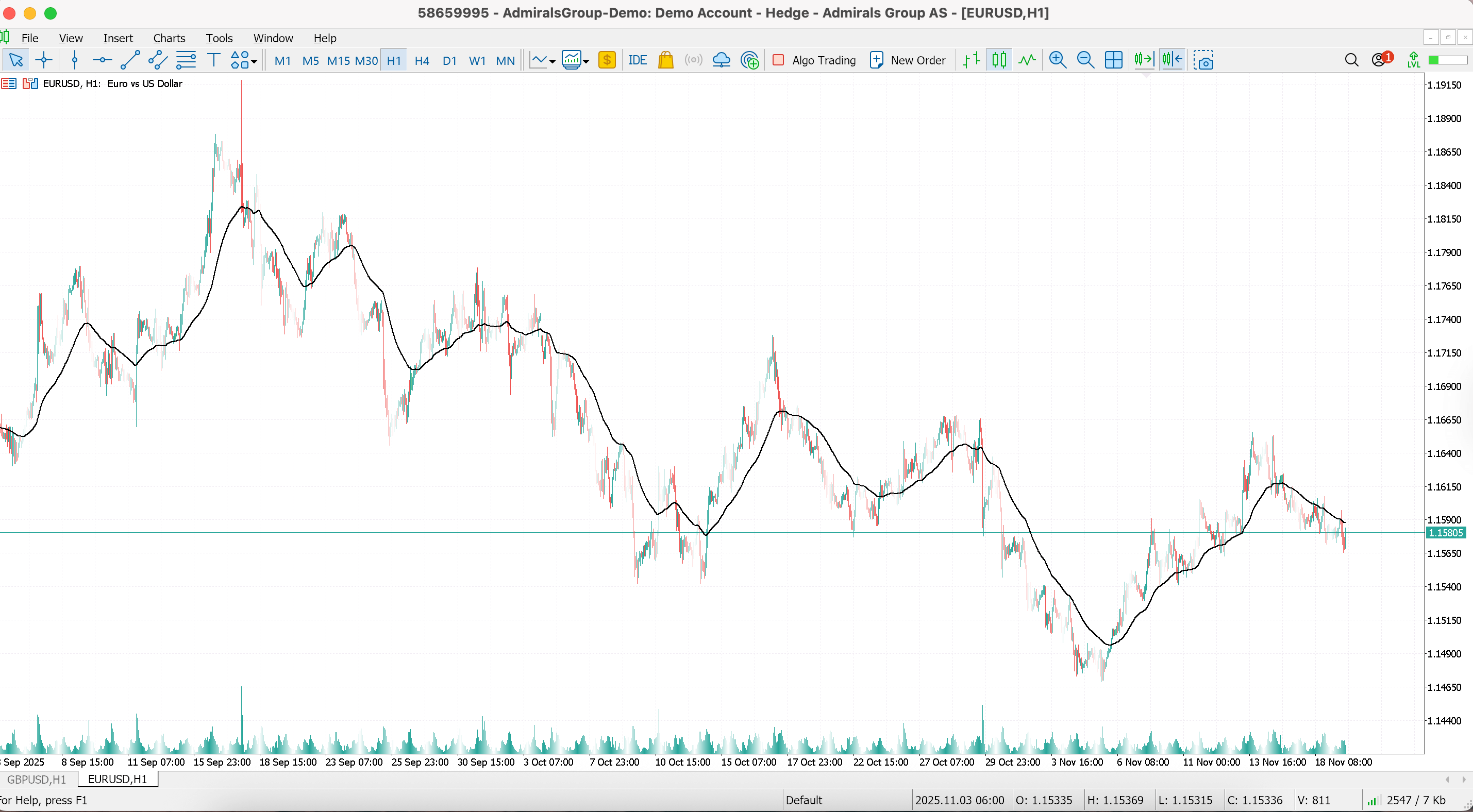Open the Window menu

coord(273,38)
